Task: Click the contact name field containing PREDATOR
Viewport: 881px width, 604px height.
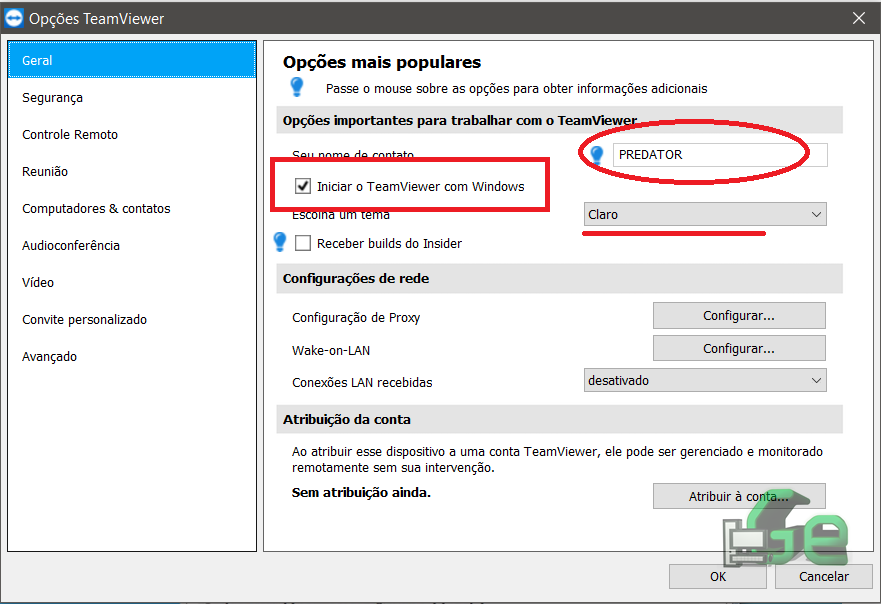Action: (x=720, y=155)
